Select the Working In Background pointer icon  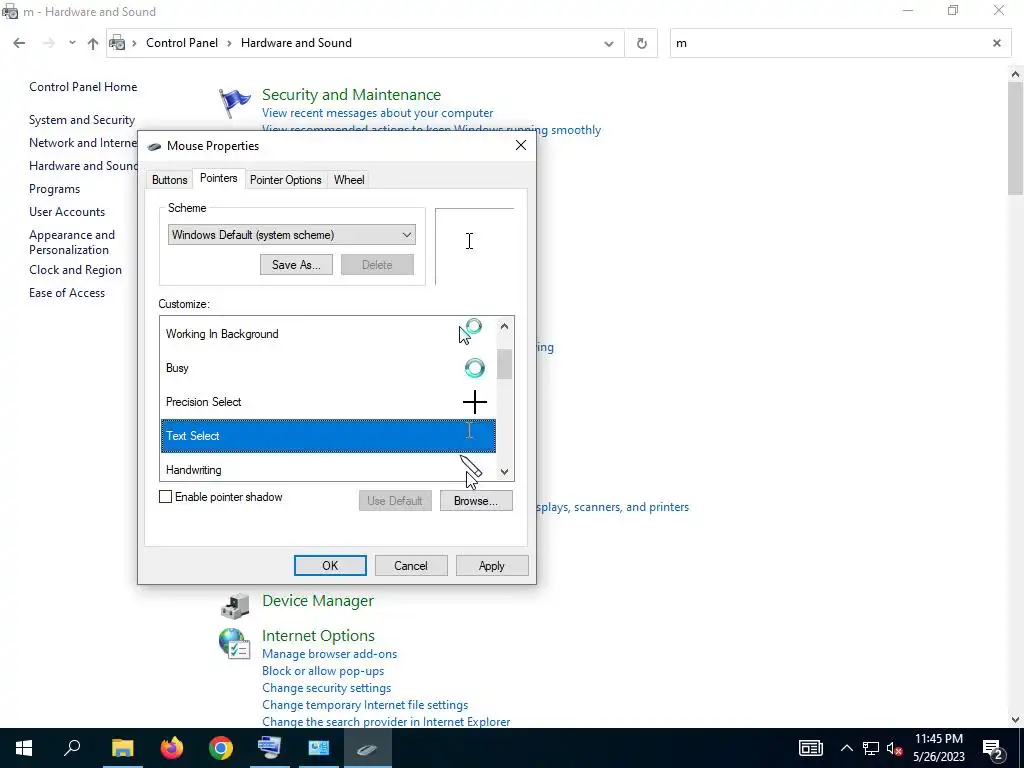point(470,332)
